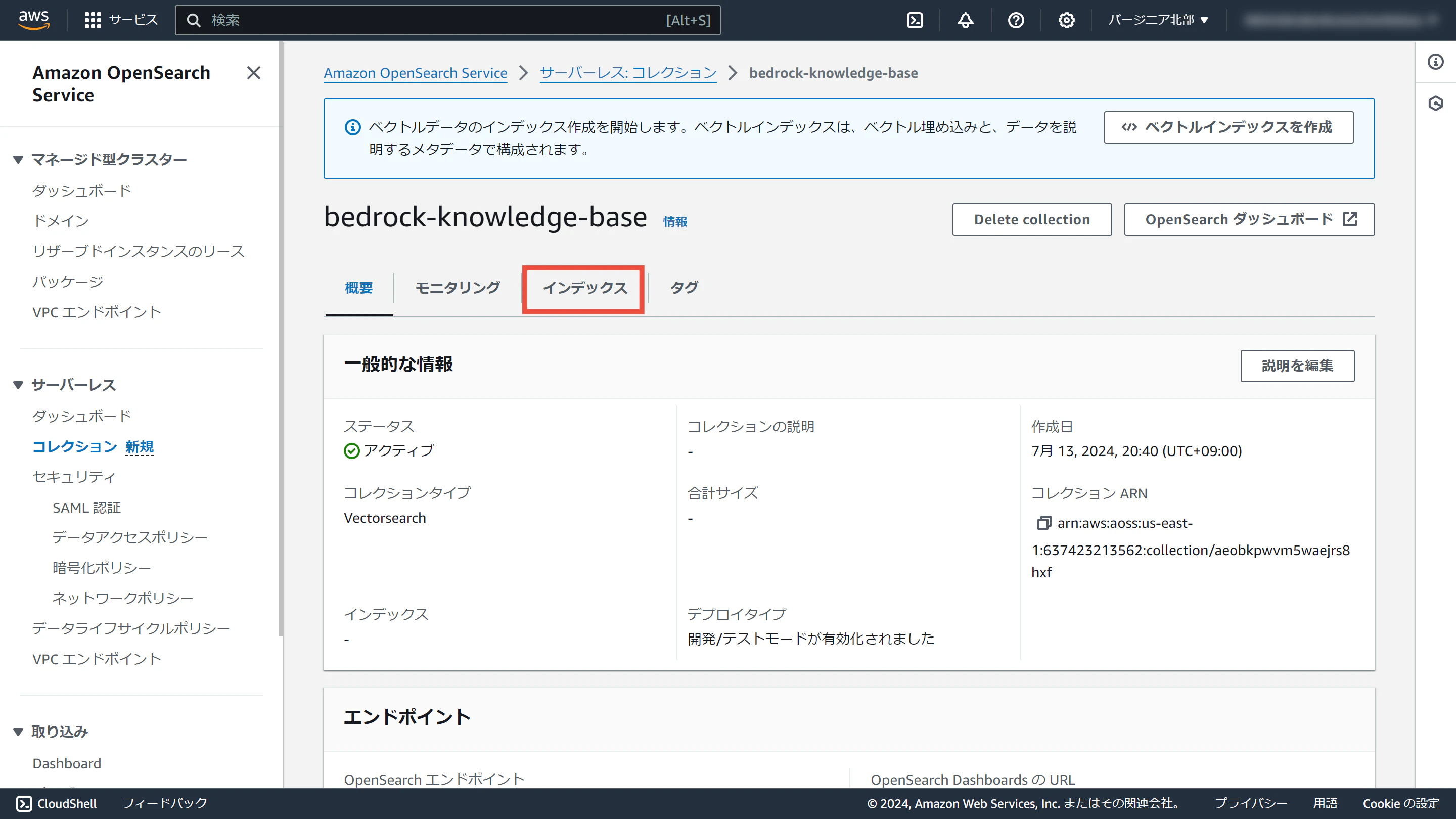Image resolution: width=1456 pixels, height=819 pixels.
Task: Open the settings gear icon
Action: [x=1067, y=20]
